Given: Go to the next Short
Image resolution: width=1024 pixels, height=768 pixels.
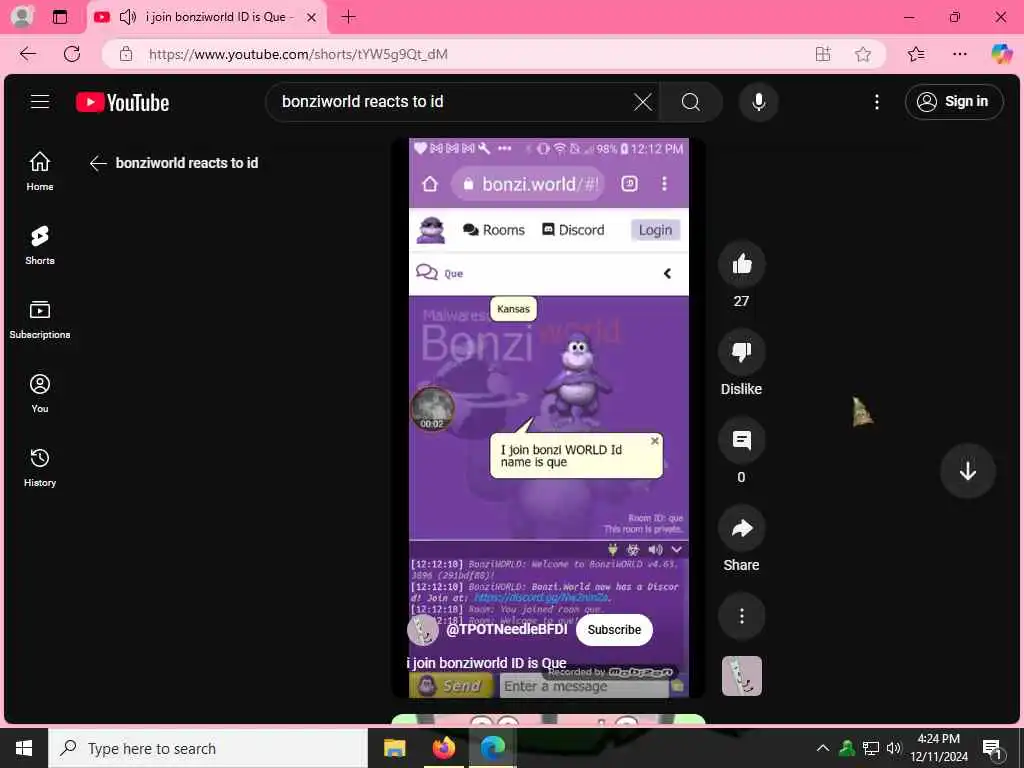Looking at the screenshot, I should tap(967, 470).
